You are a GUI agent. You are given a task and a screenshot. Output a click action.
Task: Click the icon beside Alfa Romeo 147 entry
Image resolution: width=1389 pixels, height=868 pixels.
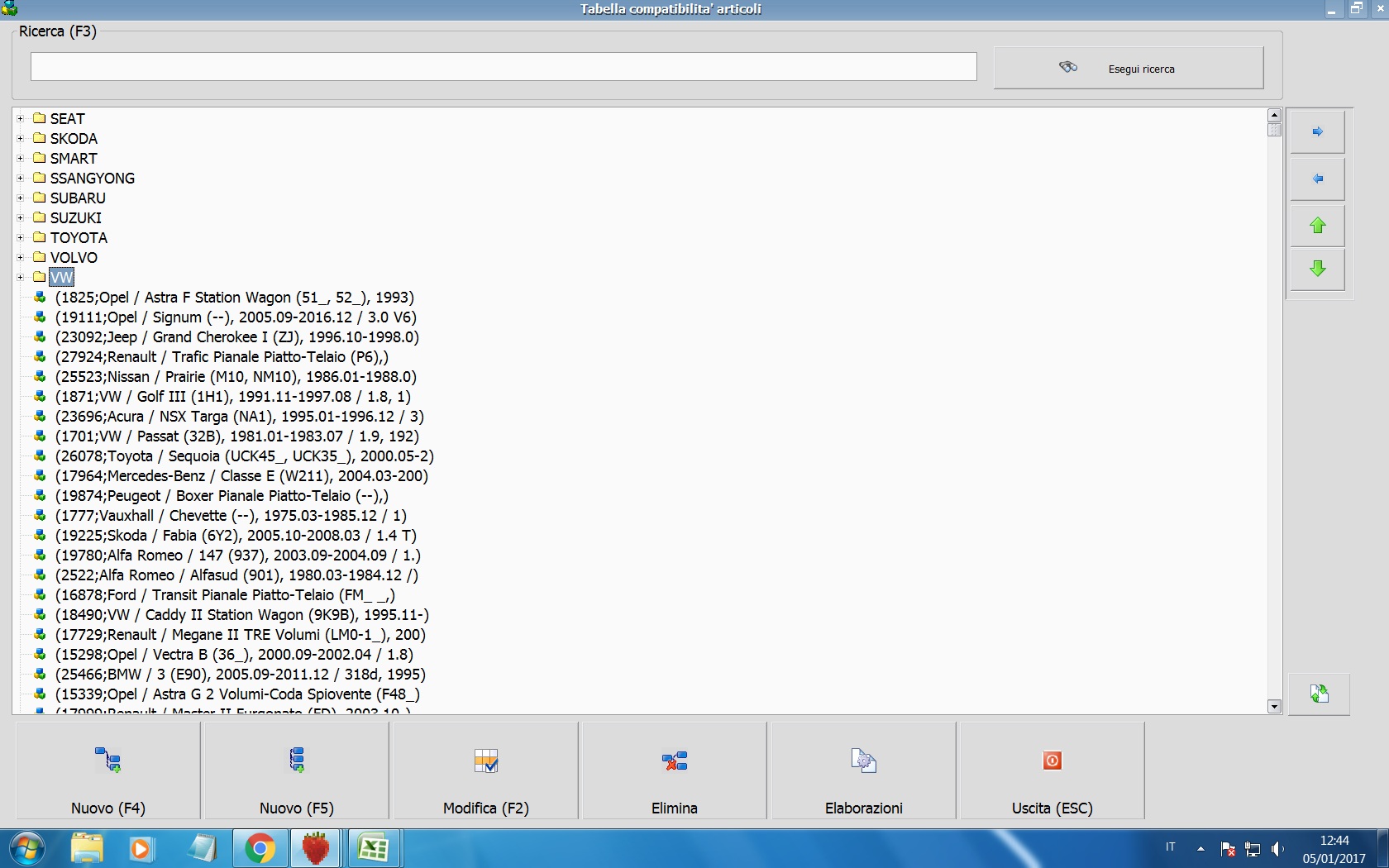click(40, 555)
